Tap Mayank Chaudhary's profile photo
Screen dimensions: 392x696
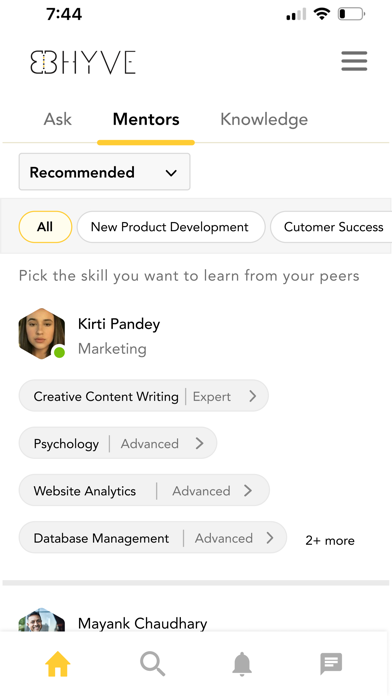point(42,620)
